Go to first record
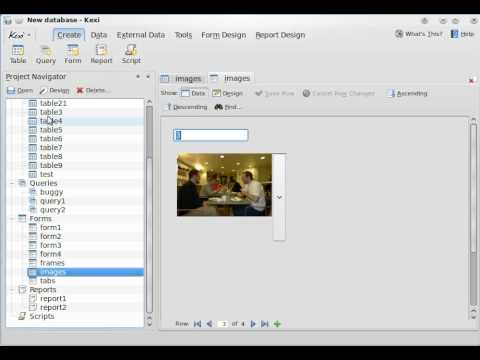This screenshot has width=480, height=360. pos(197,324)
